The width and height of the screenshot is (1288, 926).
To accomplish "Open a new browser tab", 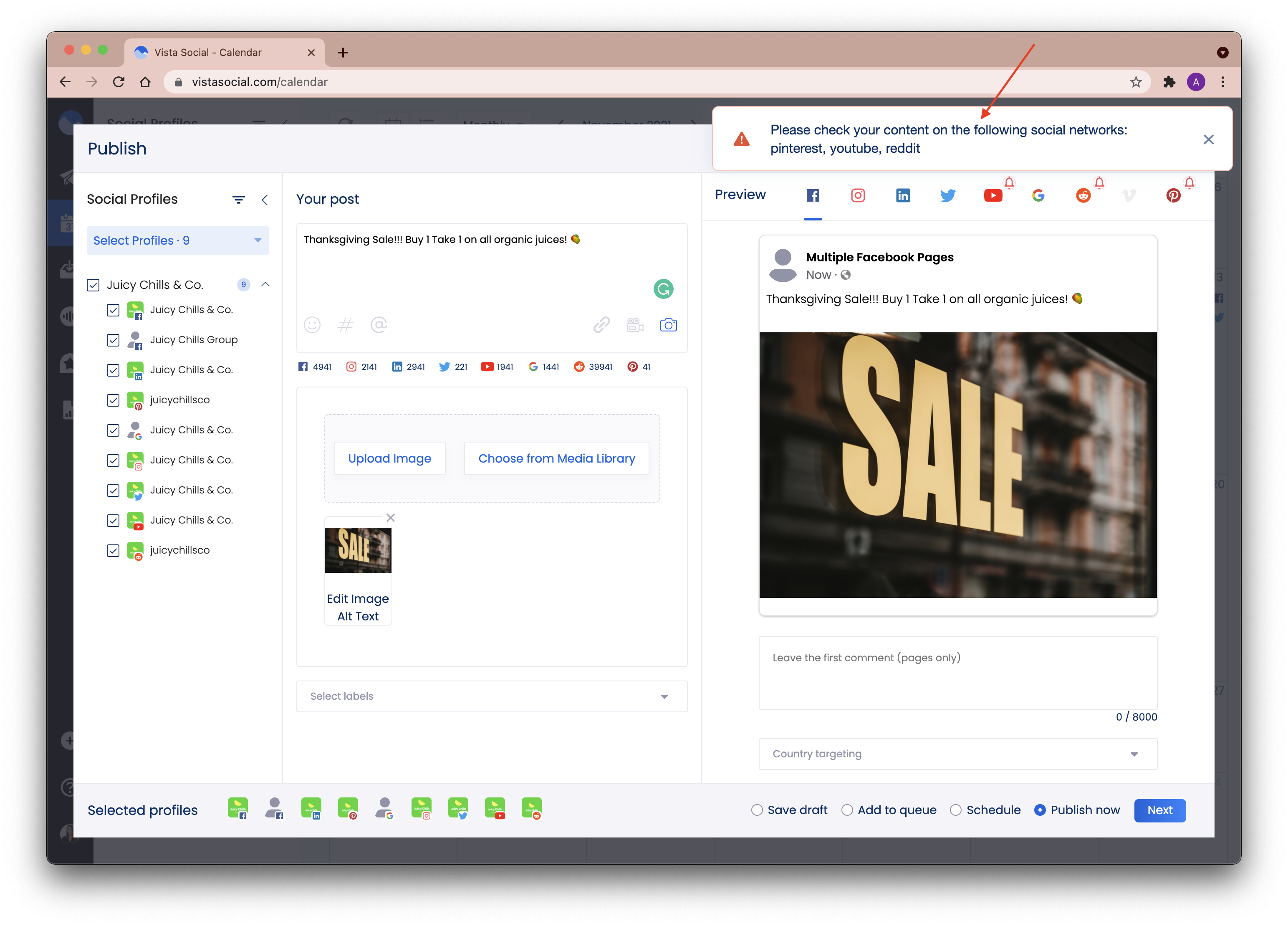I will point(343,52).
